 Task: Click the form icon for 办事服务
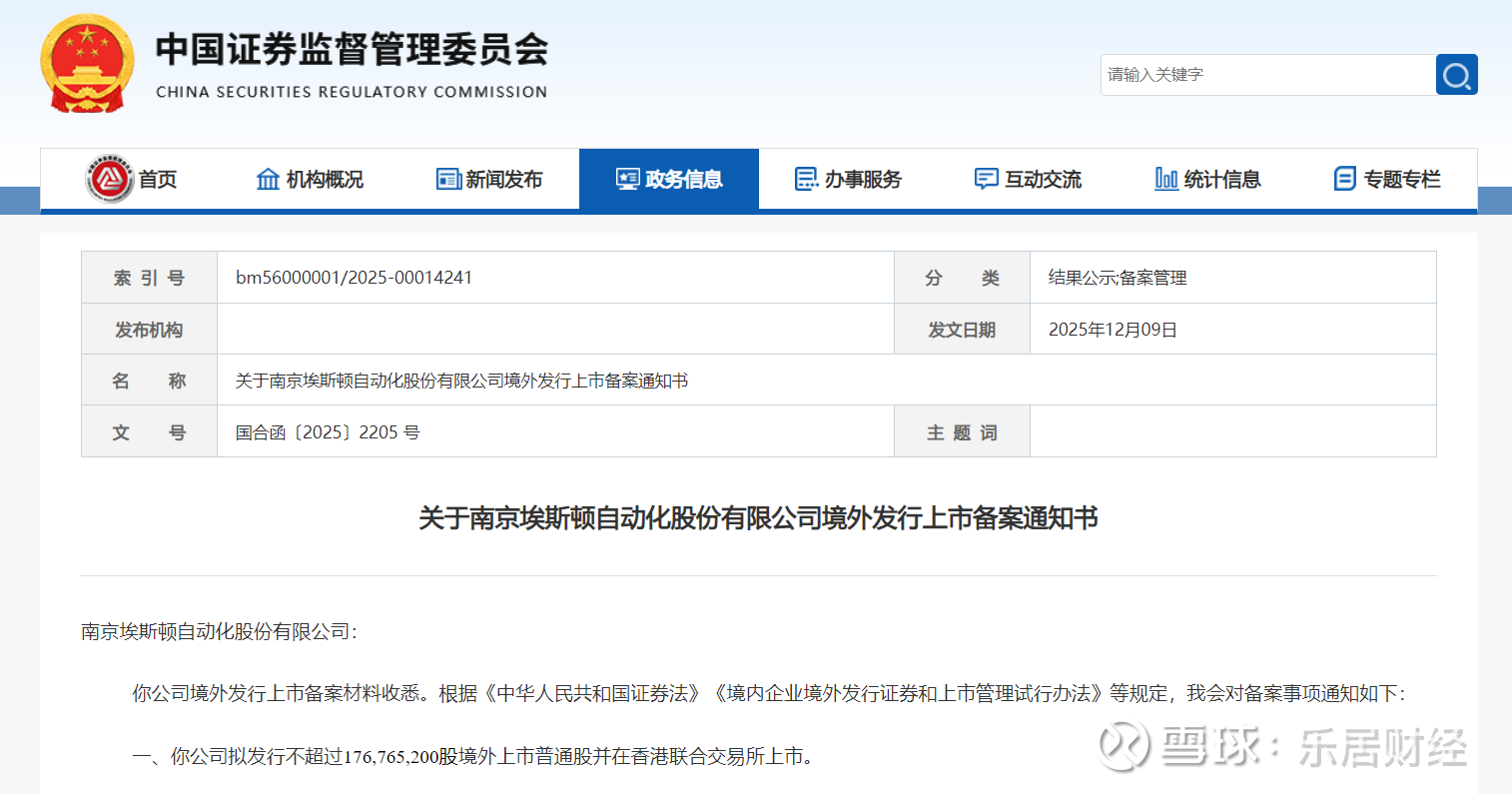tap(807, 179)
